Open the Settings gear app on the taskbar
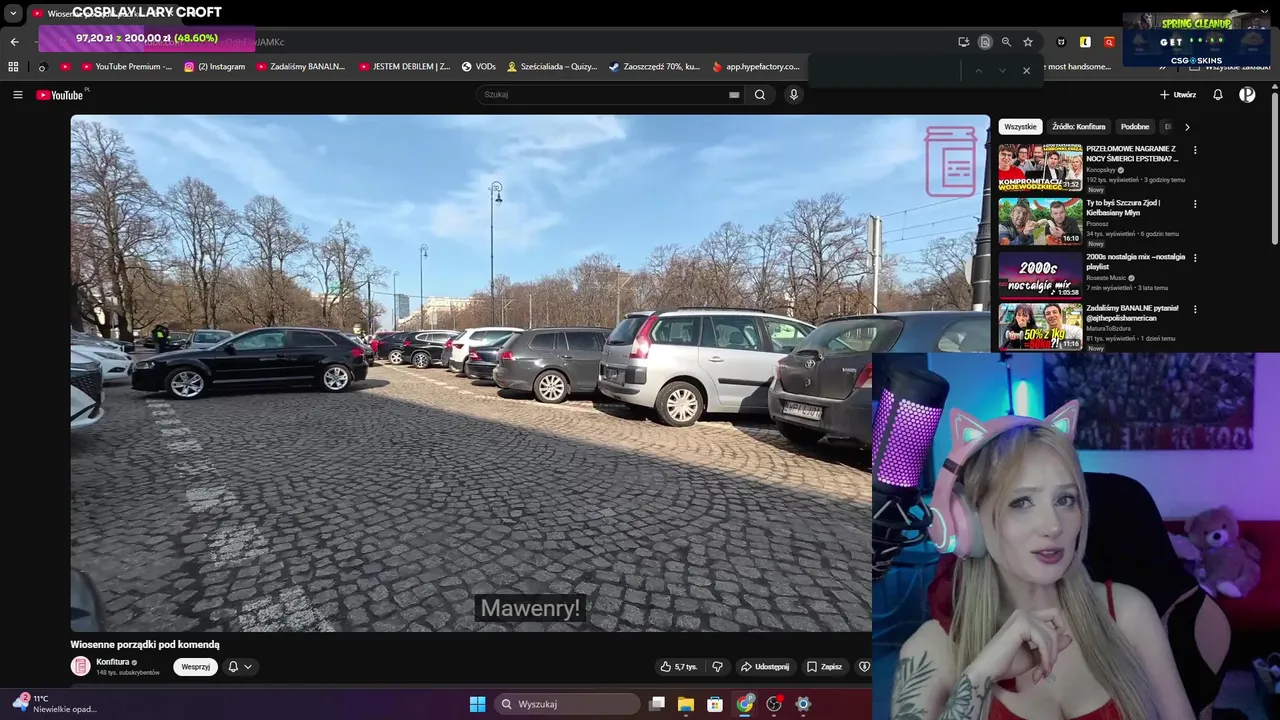 pos(803,704)
